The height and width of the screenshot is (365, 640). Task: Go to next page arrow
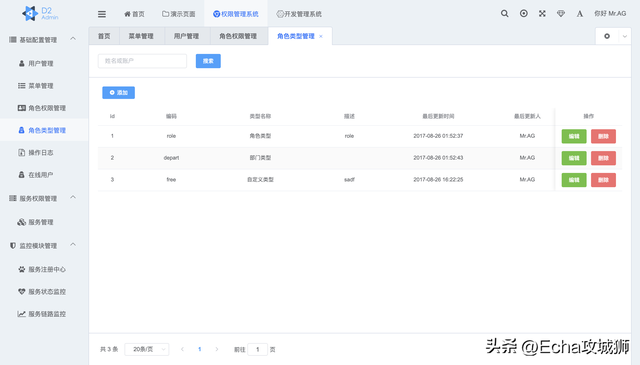pyautogui.click(x=217, y=349)
